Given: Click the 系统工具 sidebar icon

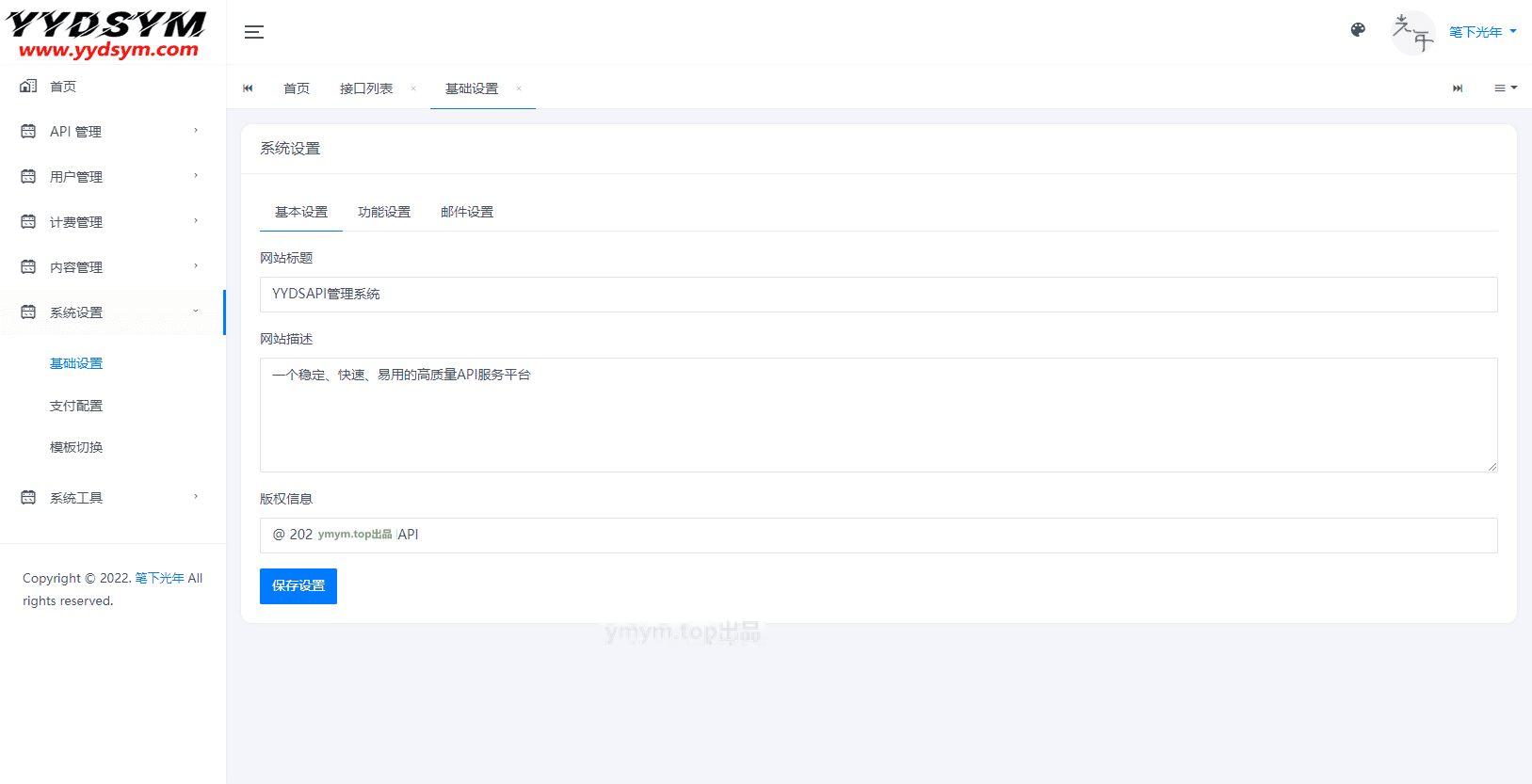Looking at the screenshot, I should click(28, 497).
